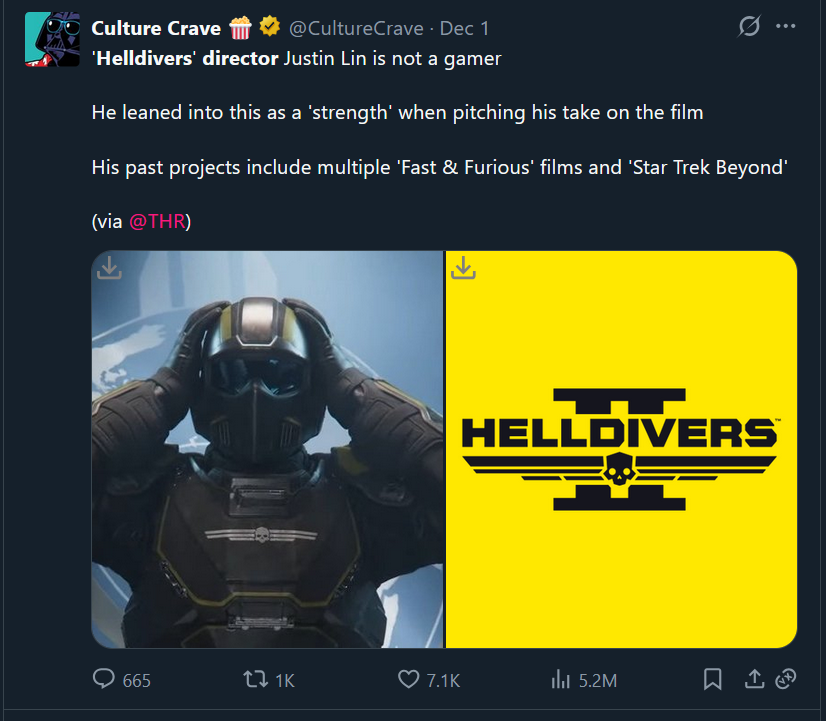Open the three-dot more options menu
This screenshot has height=721, width=826.
(786, 27)
